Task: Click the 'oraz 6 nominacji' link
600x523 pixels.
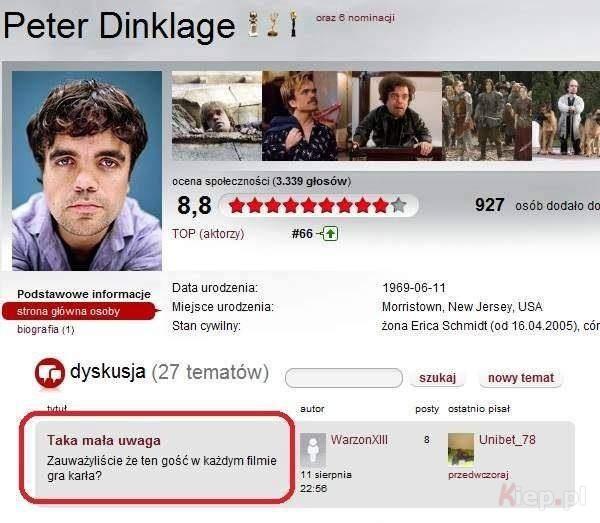Action: click(355, 18)
